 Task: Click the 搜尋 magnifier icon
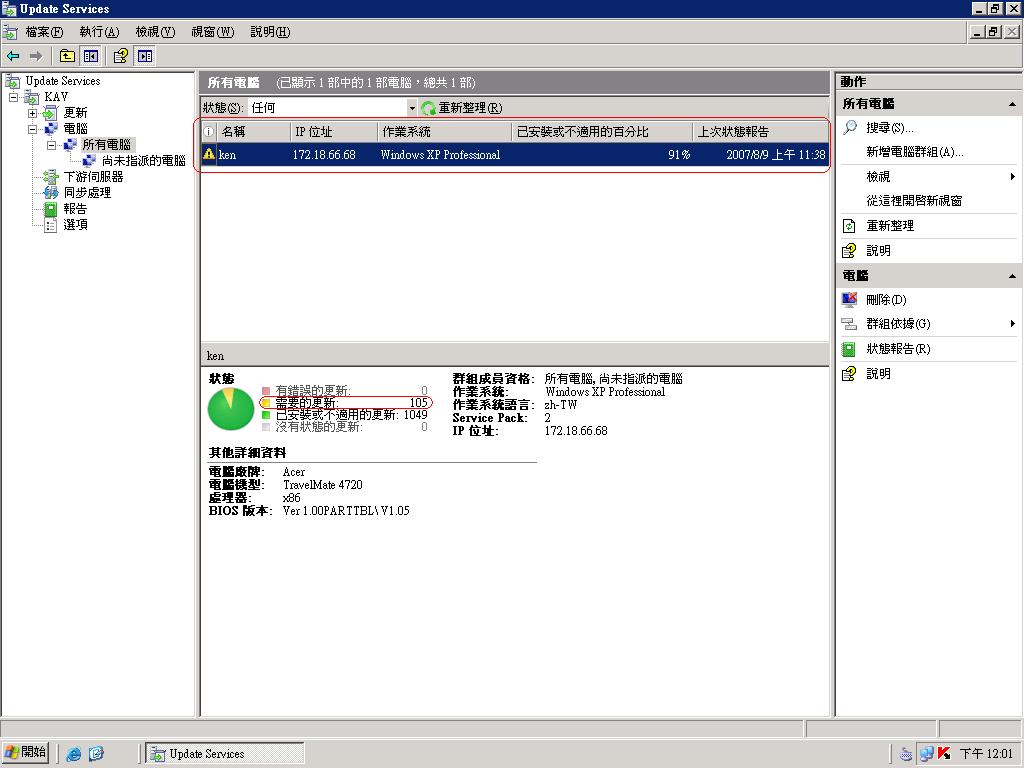[x=850, y=127]
